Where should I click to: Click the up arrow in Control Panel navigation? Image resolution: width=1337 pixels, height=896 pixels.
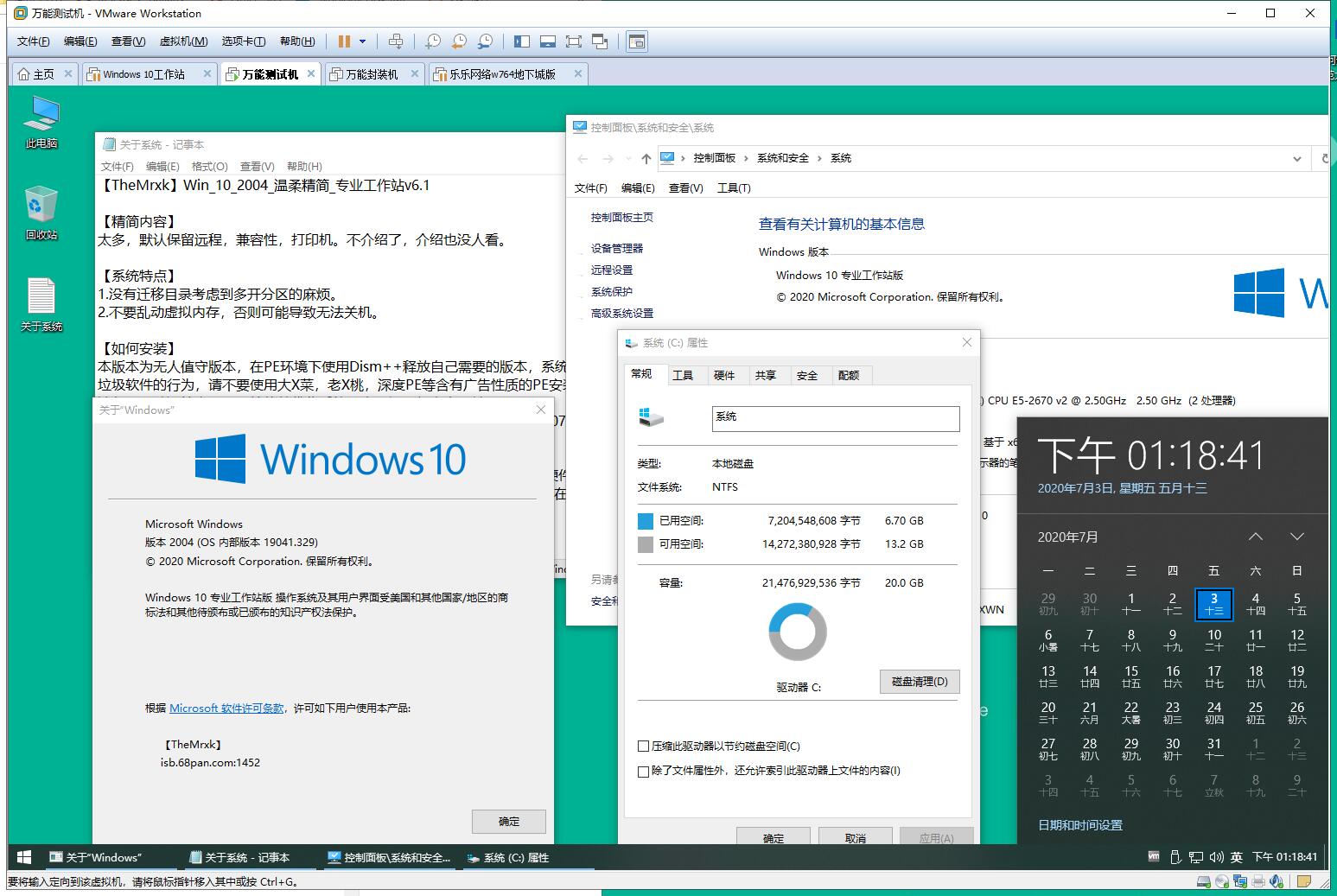(x=646, y=158)
